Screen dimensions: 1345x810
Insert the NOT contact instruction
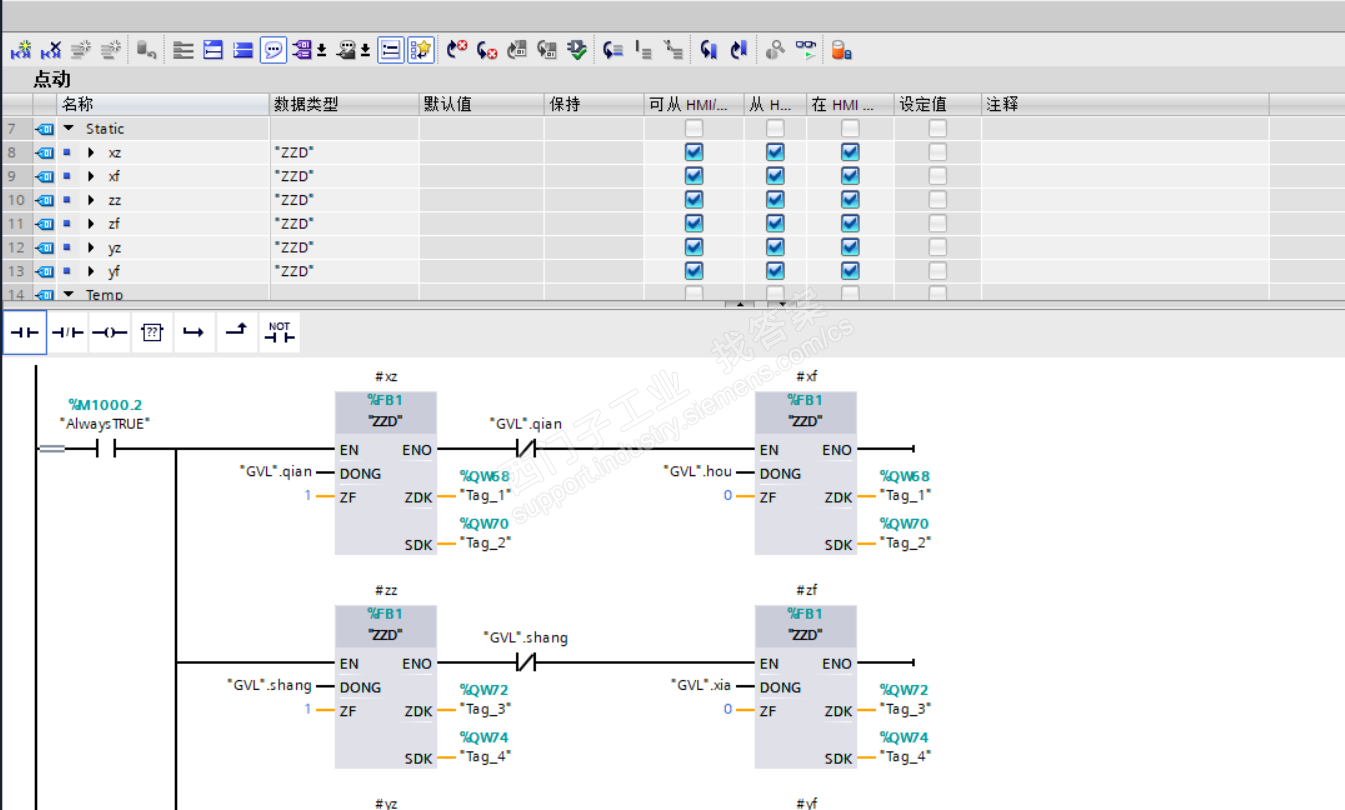(x=279, y=333)
